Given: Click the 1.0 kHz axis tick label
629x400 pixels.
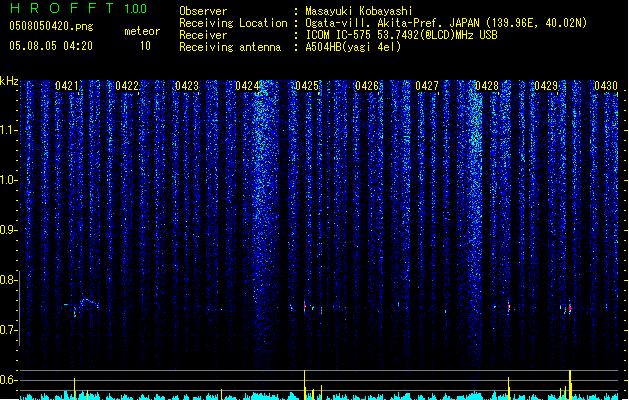Looking at the screenshot, I should [x=7, y=180].
